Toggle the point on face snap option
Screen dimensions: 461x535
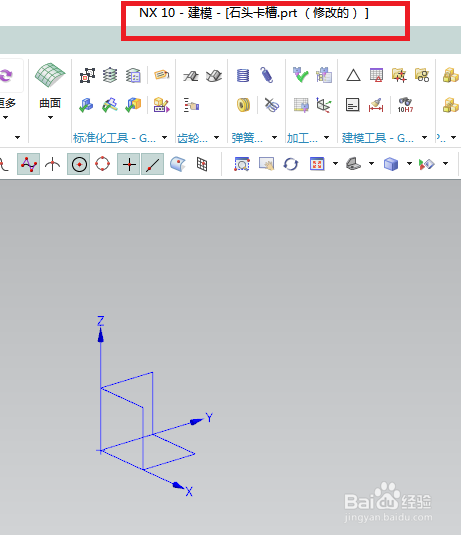point(177,164)
